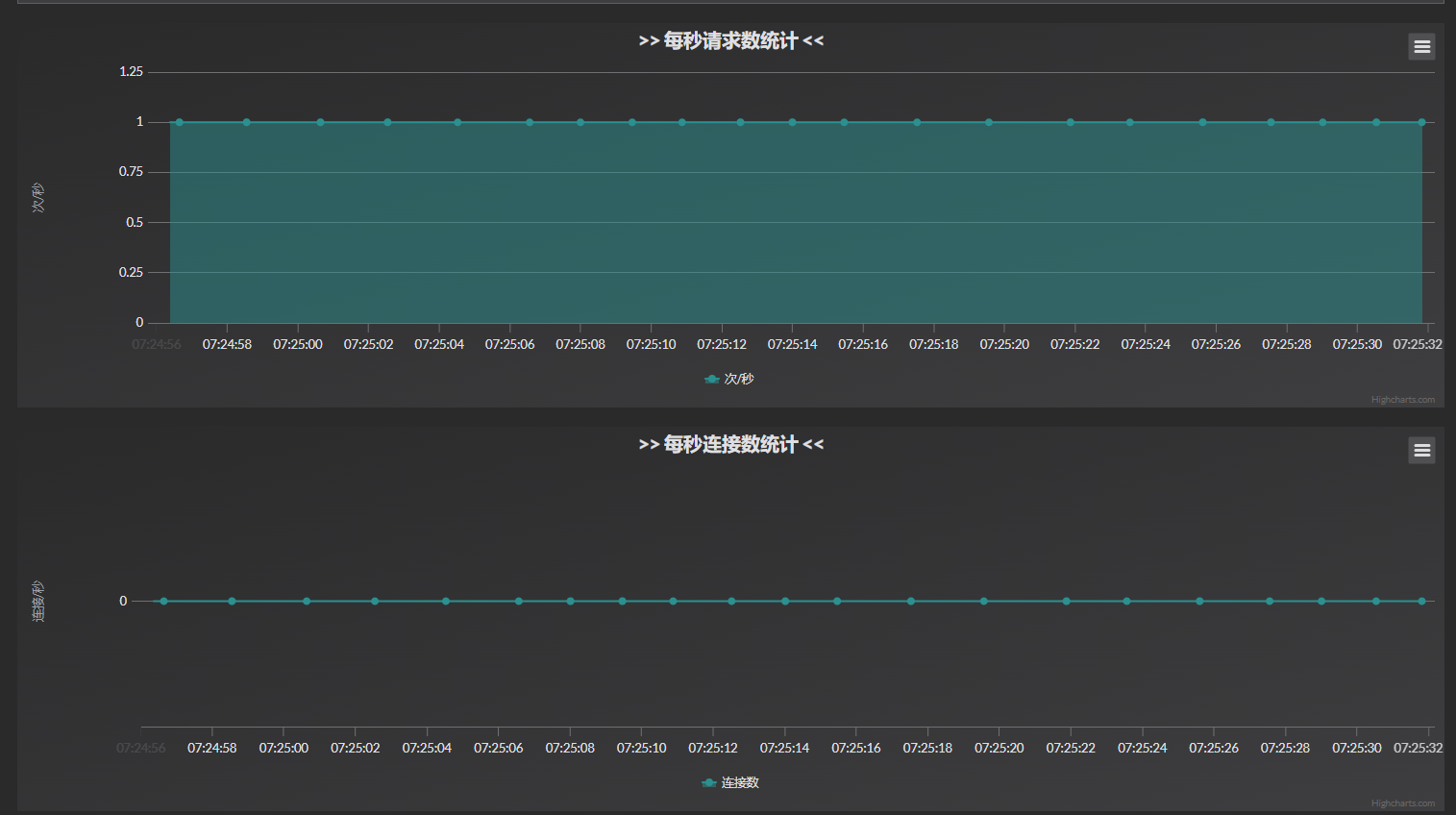Click the 0.75 y-axis value
This screenshot has height=815, width=1456.
pyautogui.click(x=131, y=171)
